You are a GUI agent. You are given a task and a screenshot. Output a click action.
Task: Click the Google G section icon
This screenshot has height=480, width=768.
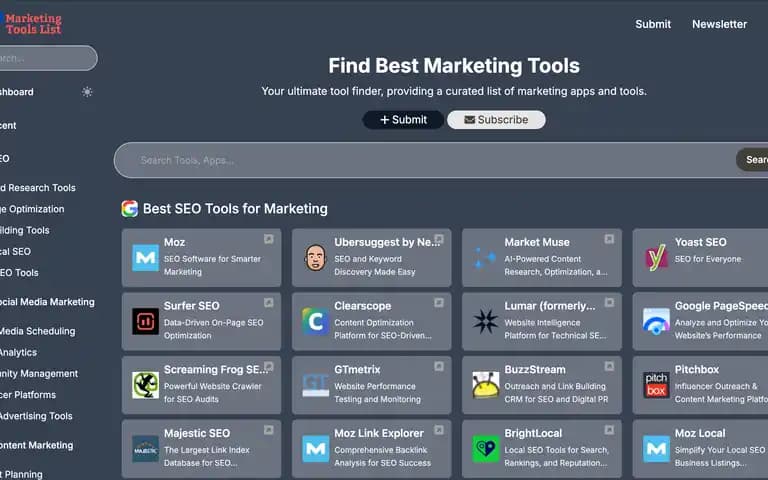coord(130,209)
